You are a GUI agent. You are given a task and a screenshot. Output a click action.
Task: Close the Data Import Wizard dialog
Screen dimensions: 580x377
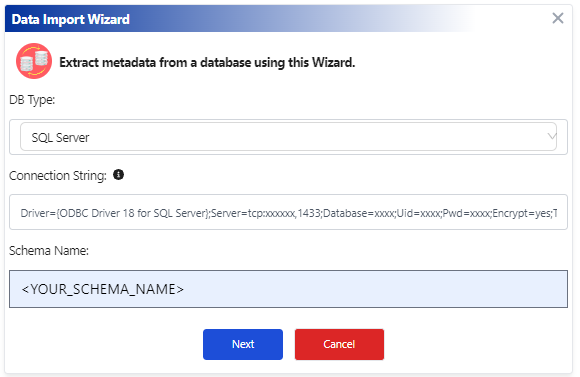click(x=558, y=18)
